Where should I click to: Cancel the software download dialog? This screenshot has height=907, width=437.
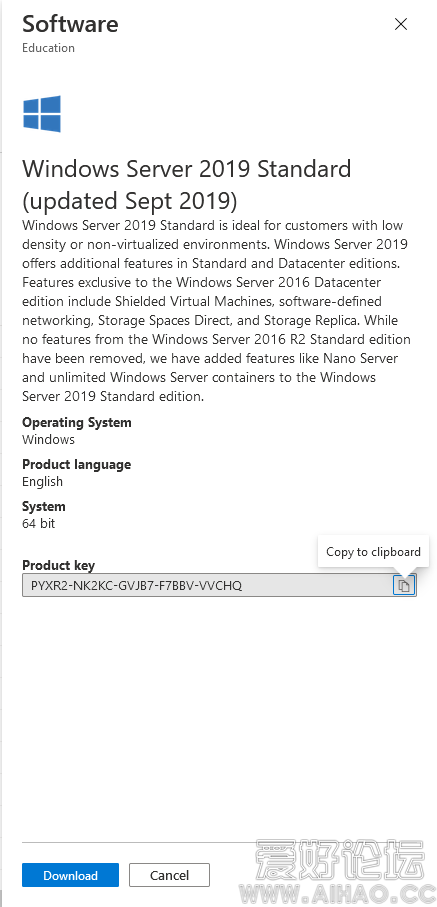click(x=169, y=875)
